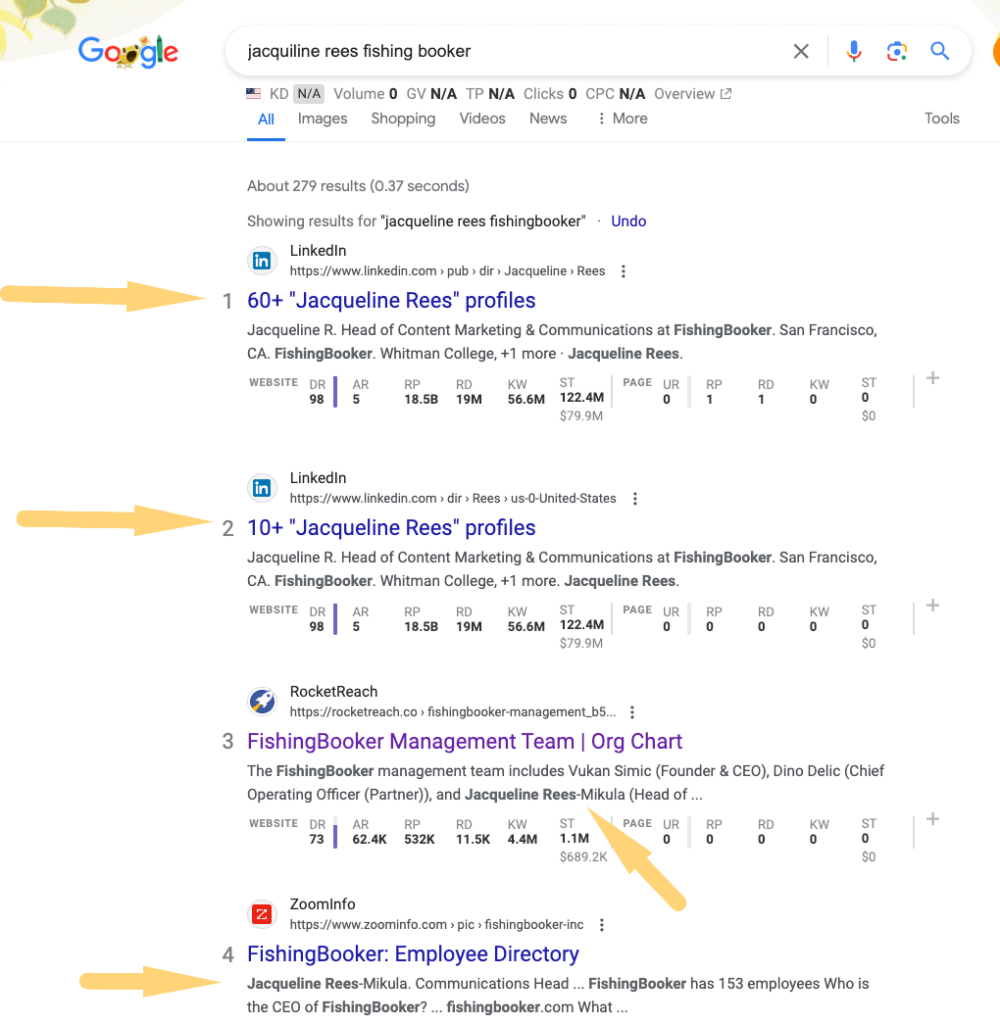This screenshot has height=1024, width=1000.
Task: Click the RocketReach result favicon
Action: click(262, 702)
